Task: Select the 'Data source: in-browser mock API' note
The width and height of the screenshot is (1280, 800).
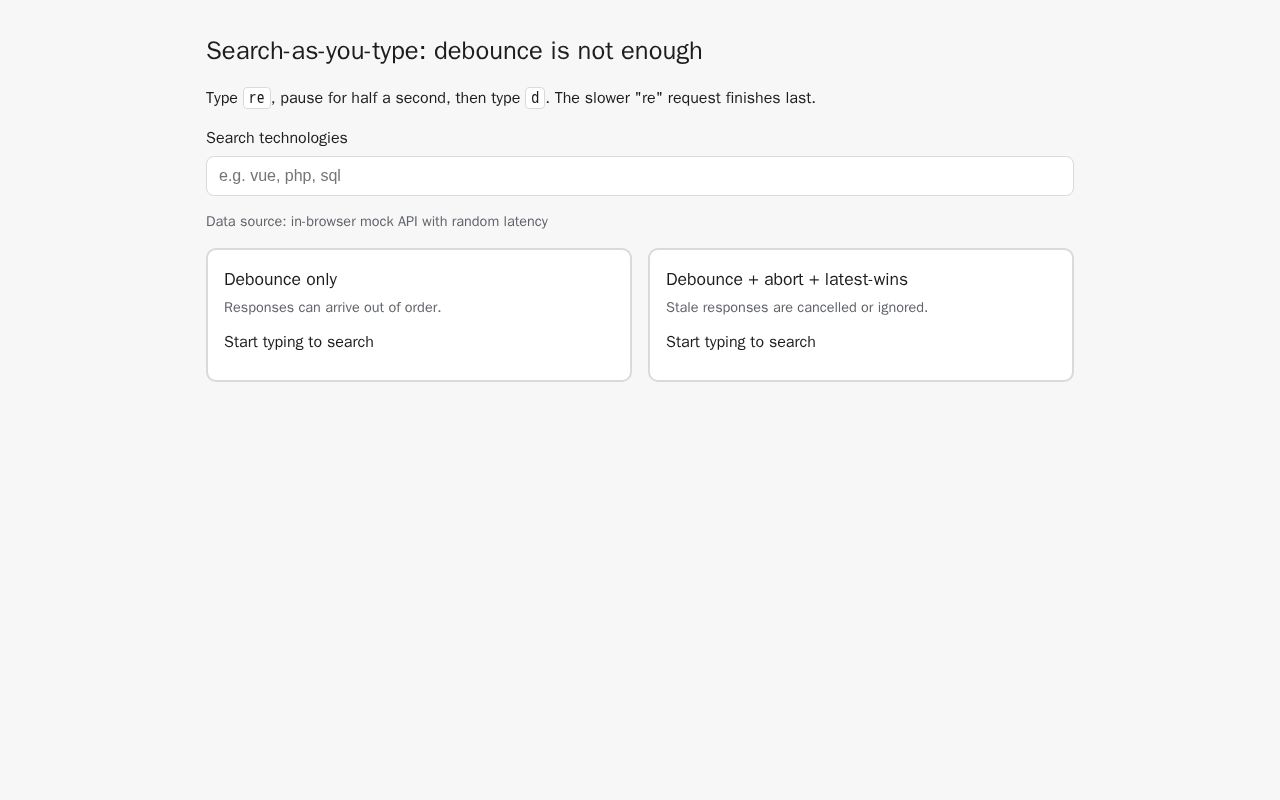Action: [x=377, y=221]
